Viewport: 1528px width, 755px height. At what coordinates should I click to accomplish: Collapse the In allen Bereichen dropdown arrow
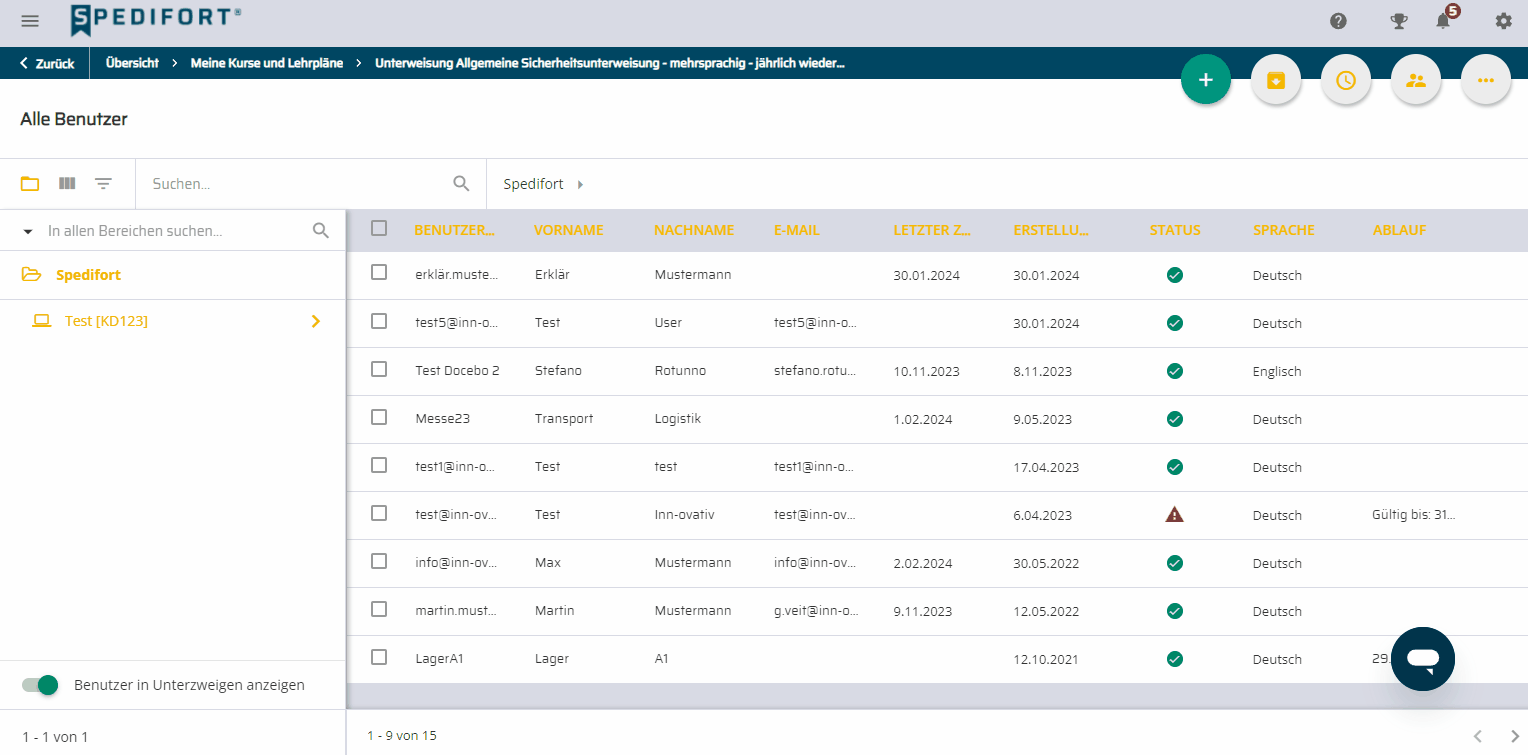click(28, 231)
